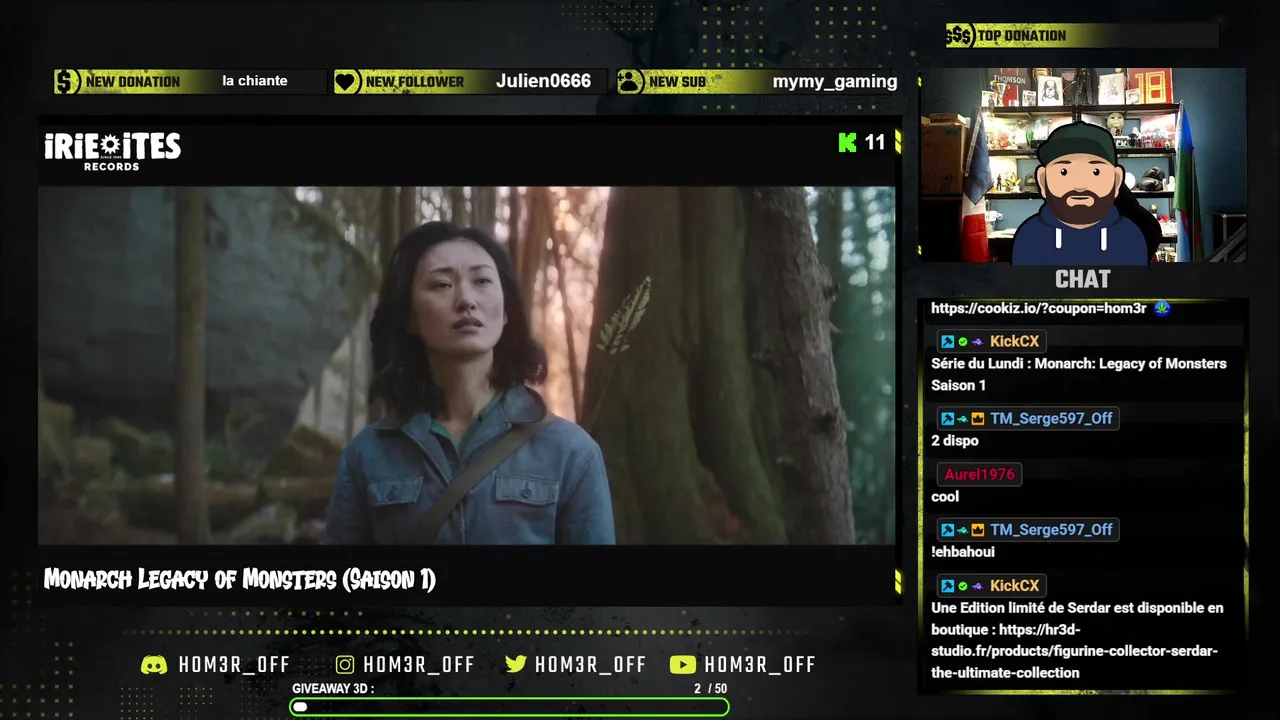1280x720 pixels.
Task: Click the 'New Sub' label
Action: tap(677, 82)
